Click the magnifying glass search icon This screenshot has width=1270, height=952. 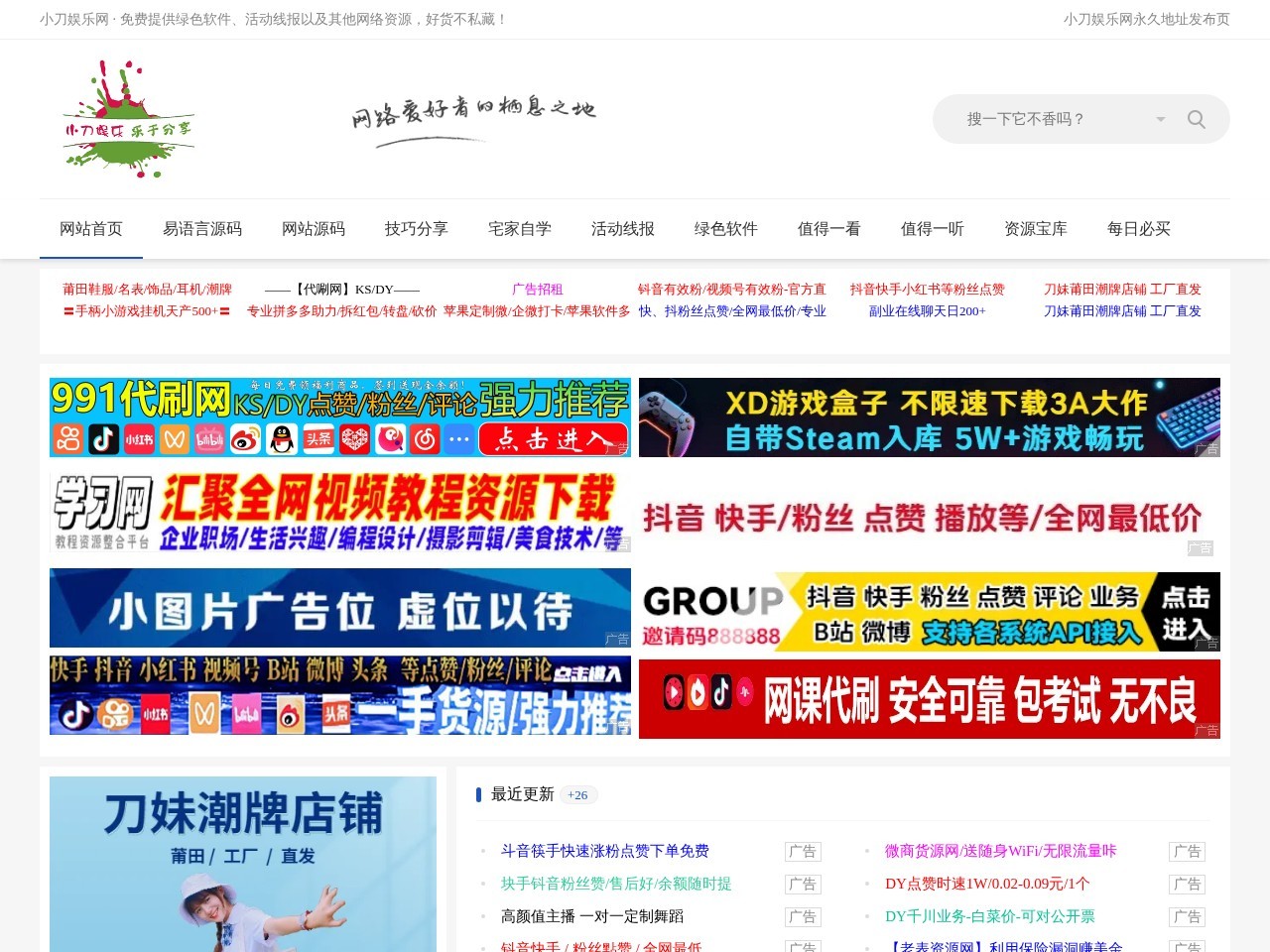click(1196, 119)
